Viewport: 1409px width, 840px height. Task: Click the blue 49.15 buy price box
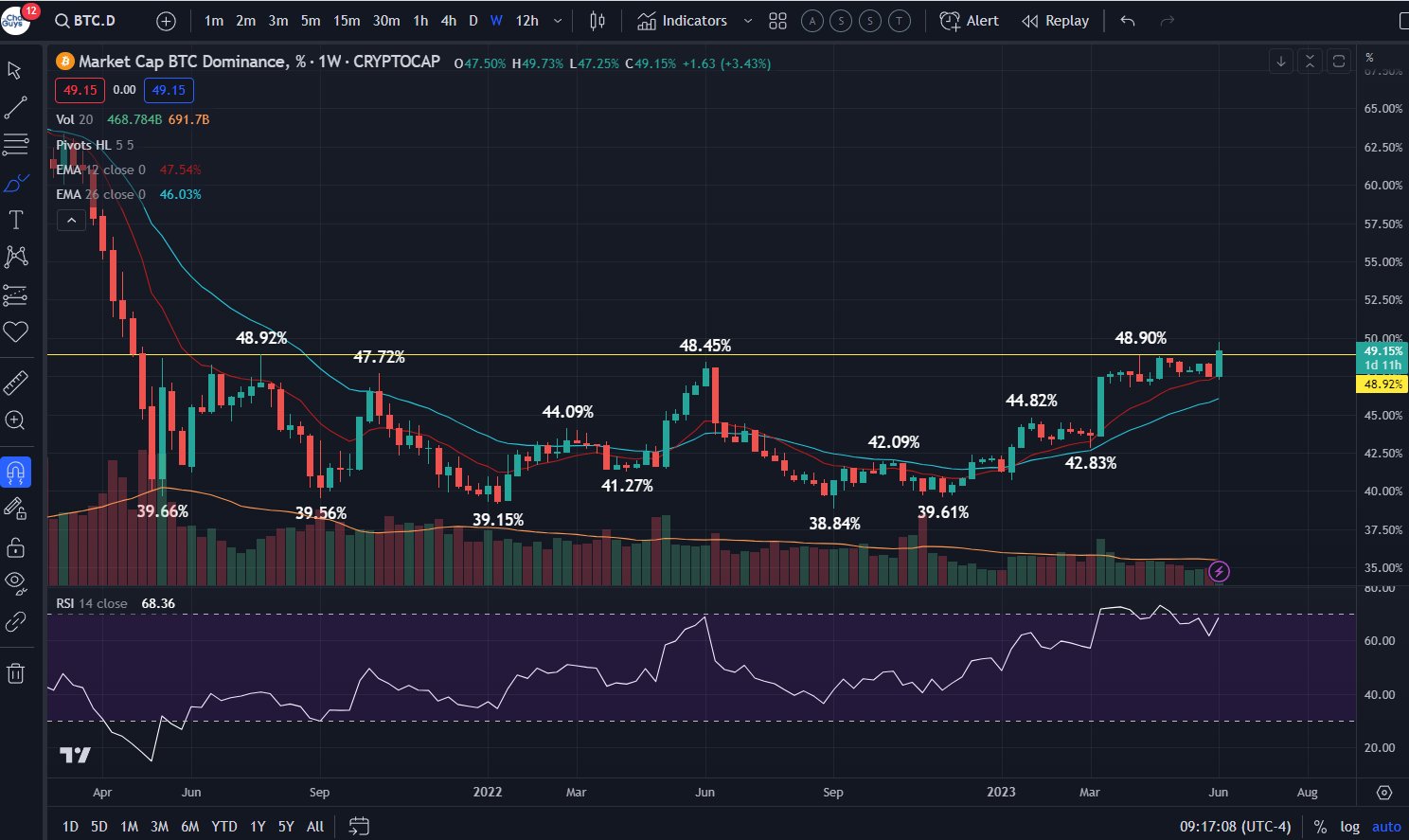coord(169,90)
